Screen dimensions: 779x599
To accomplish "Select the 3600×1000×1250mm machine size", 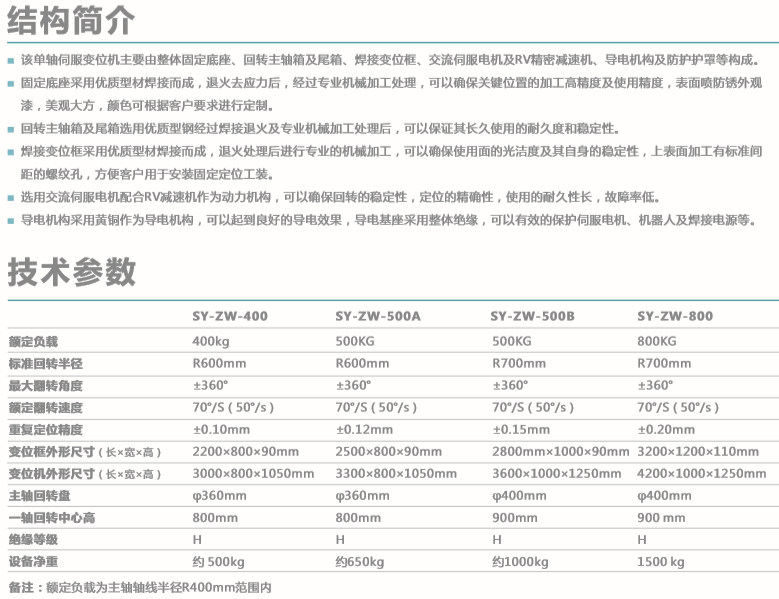I will [557, 473].
